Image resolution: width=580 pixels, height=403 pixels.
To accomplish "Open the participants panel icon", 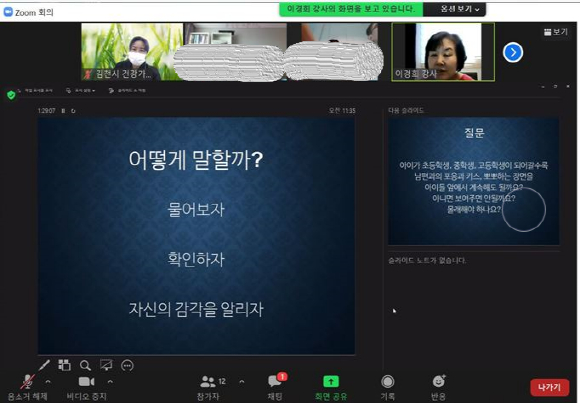I will coord(208,382).
